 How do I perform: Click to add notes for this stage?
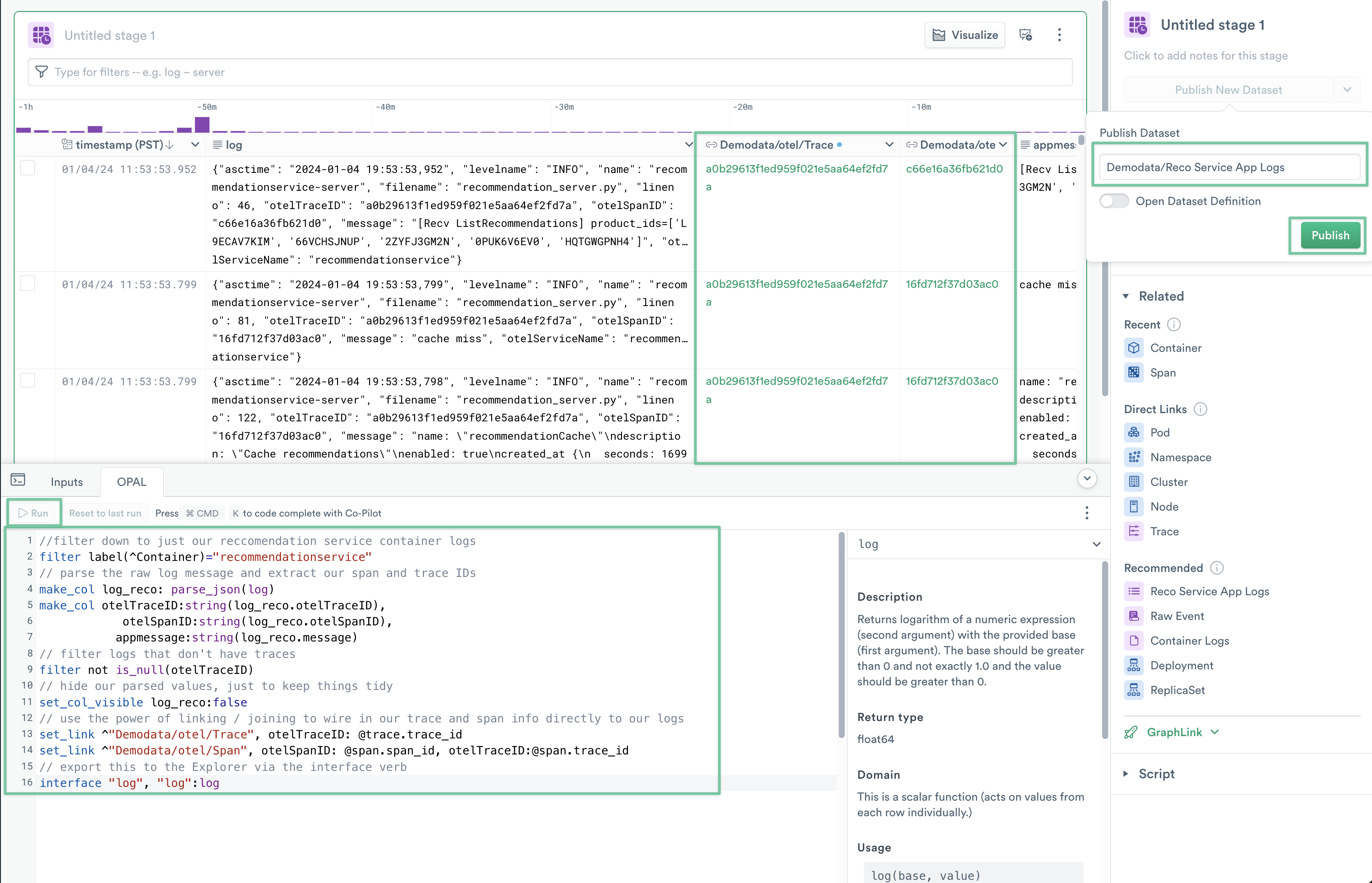click(1205, 56)
